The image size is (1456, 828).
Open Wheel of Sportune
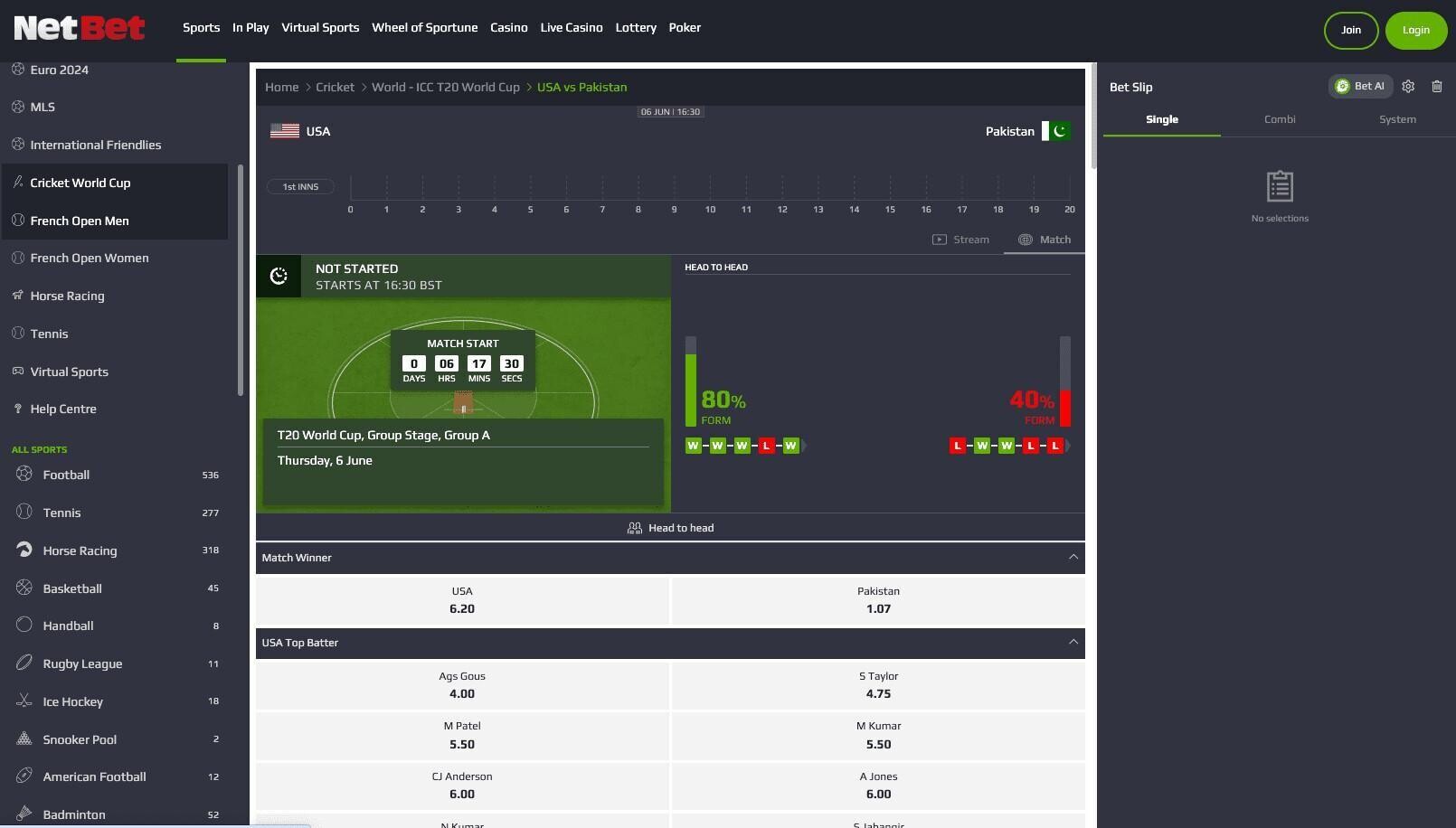click(424, 28)
